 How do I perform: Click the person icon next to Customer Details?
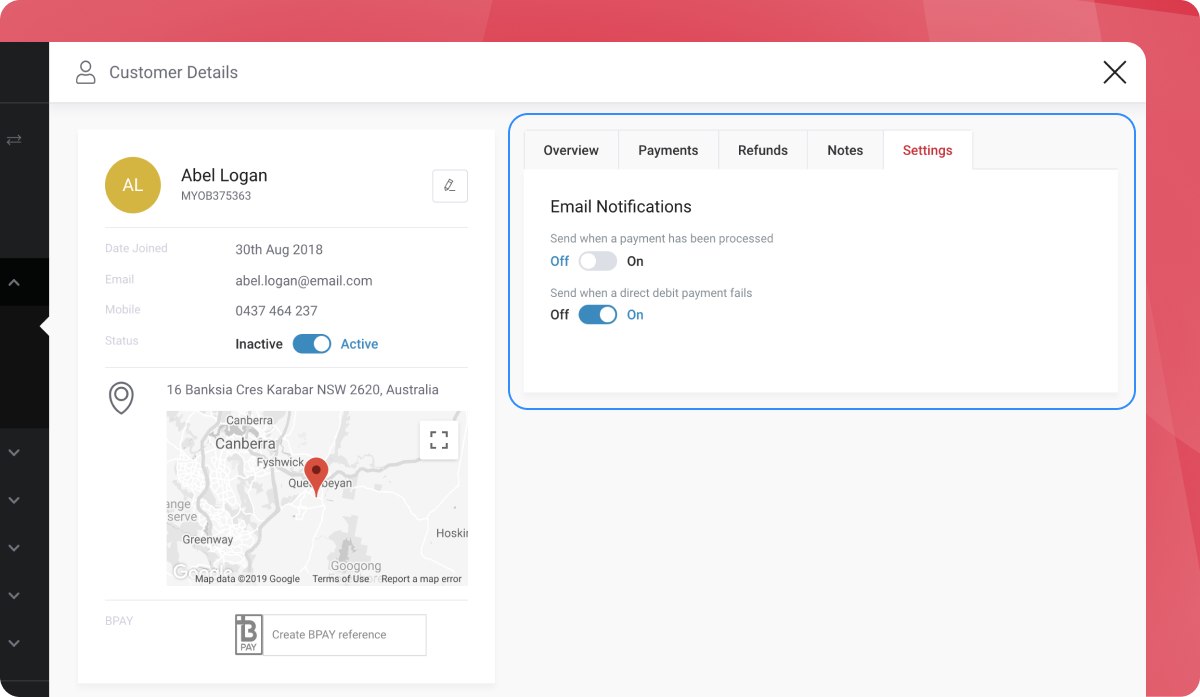(86, 72)
